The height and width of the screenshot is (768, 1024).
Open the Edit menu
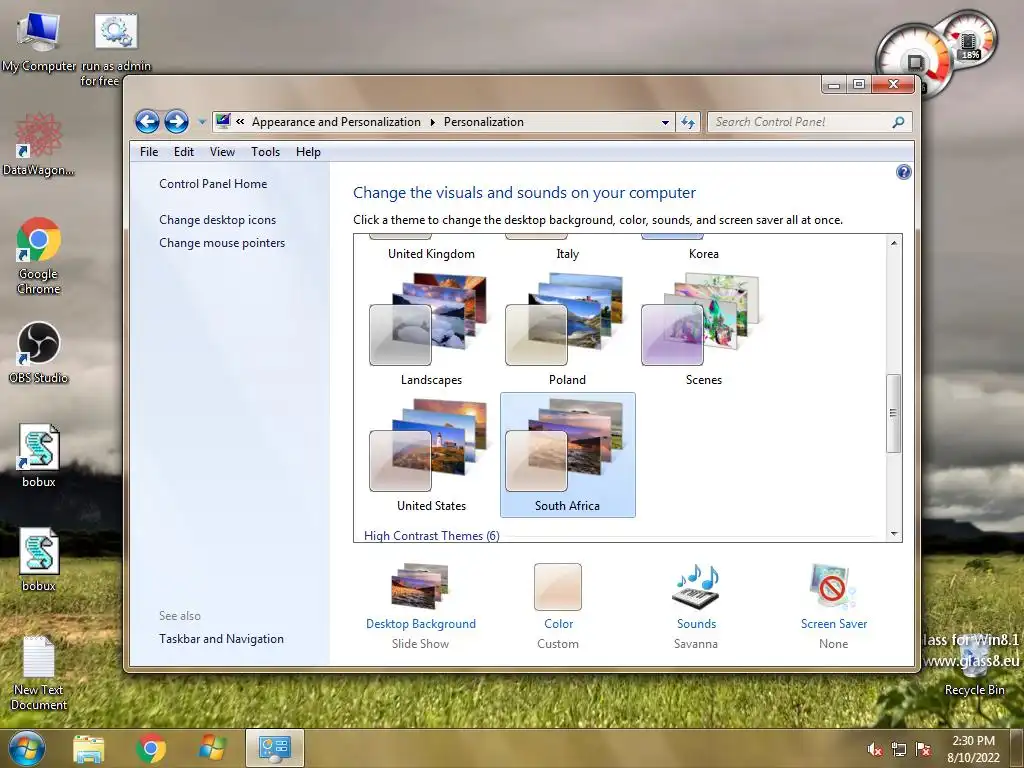[184, 152]
